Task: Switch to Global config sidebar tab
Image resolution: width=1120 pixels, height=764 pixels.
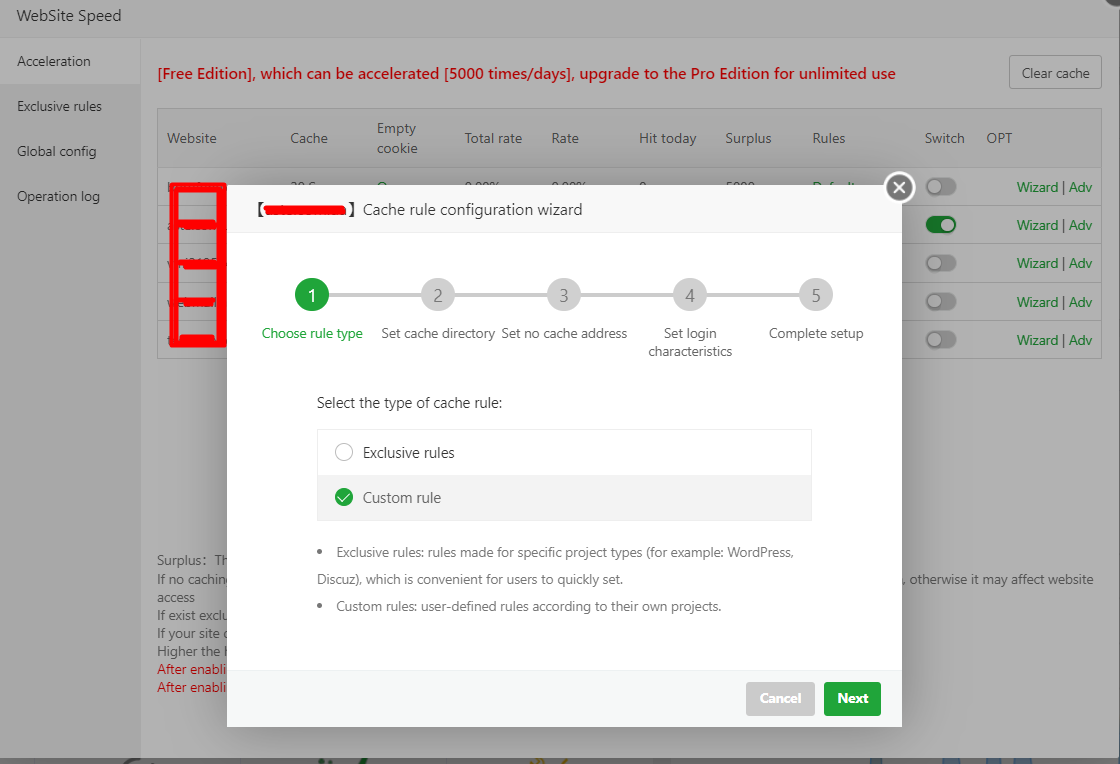Action: [x=57, y=151]
